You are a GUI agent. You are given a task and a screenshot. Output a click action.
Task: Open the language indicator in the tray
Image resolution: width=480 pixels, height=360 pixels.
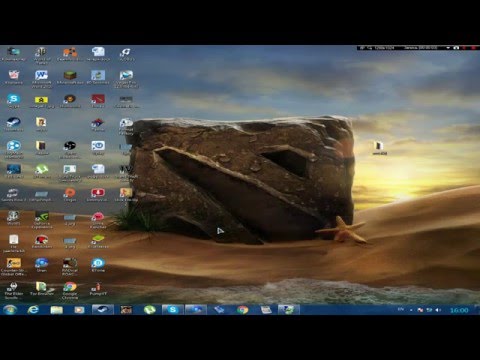point(401,310)
